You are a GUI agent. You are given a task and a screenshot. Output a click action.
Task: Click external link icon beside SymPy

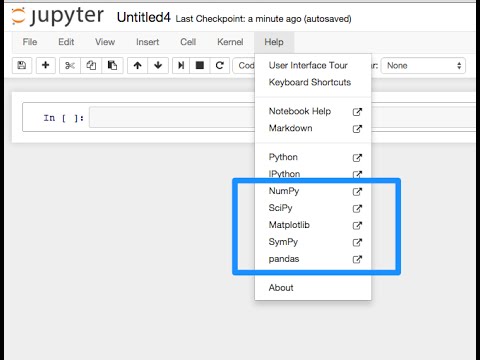(x=357, y=242)
